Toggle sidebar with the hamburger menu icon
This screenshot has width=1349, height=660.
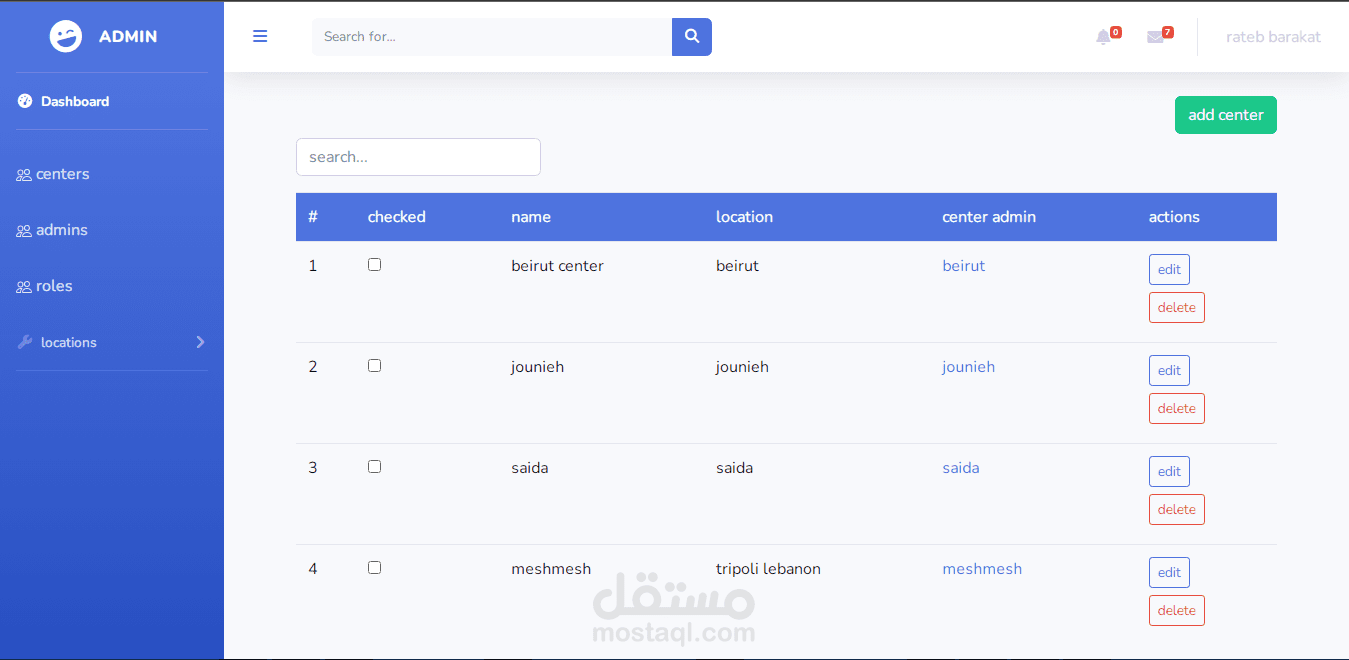click(x=260, y=36)
